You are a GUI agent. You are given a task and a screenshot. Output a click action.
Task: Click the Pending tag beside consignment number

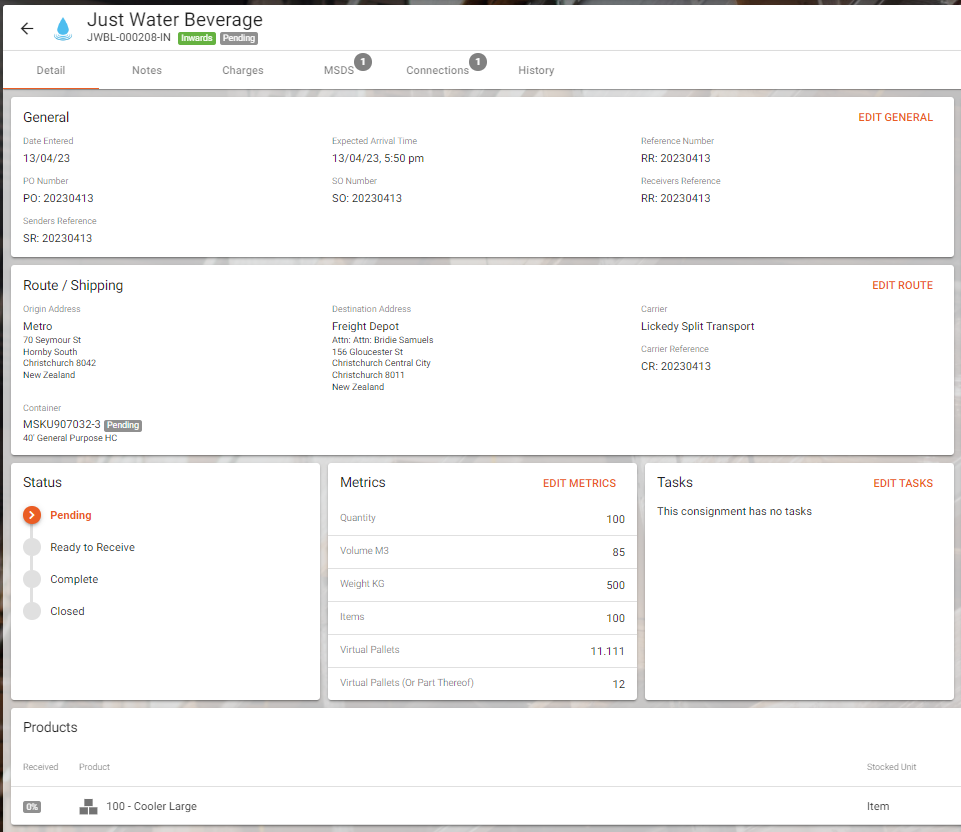(x=239, y=38)
